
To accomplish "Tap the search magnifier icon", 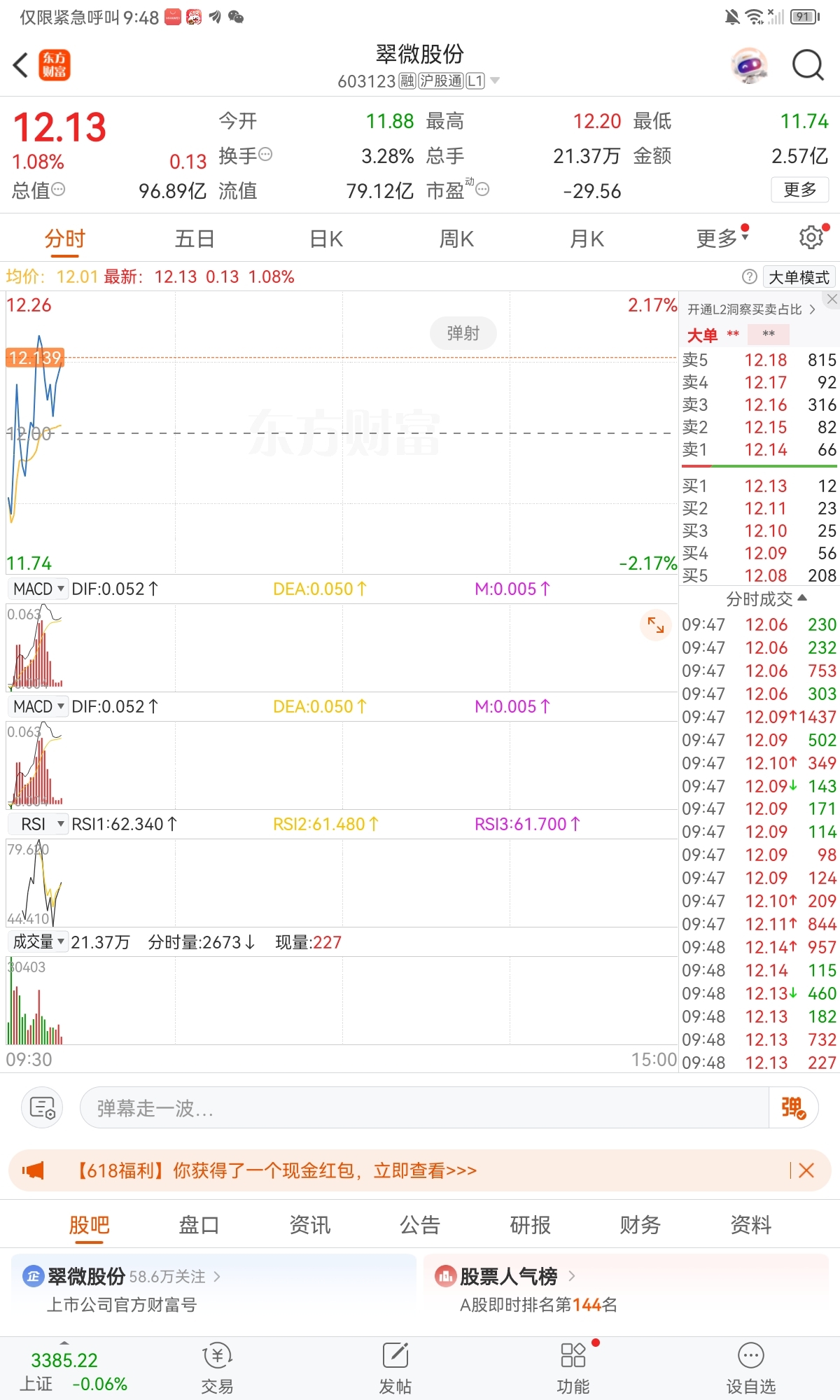I will pyautogui.click(x=808, y=65).
